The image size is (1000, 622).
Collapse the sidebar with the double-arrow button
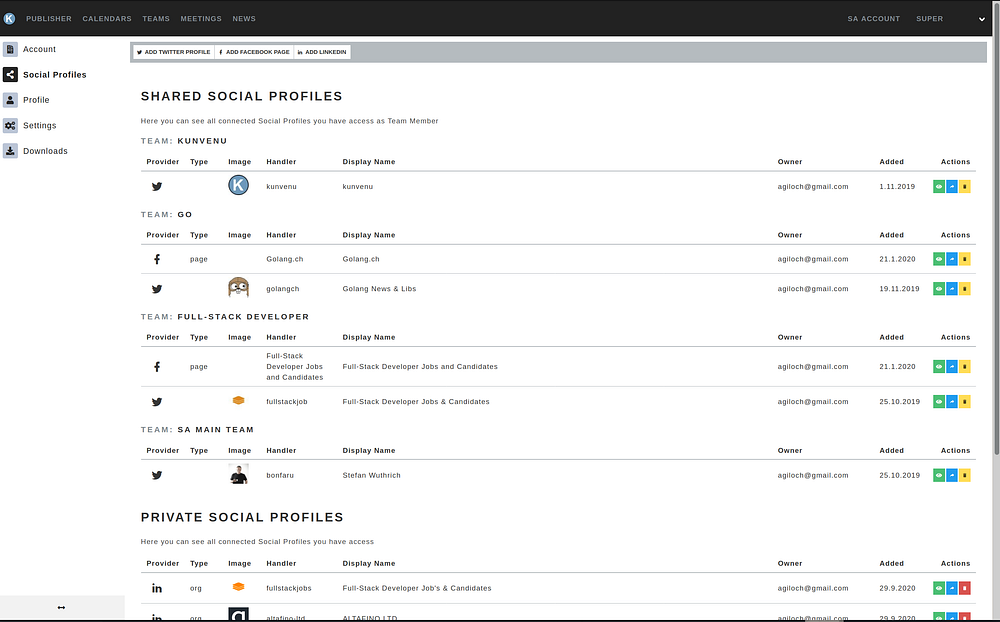pos(61,607)
